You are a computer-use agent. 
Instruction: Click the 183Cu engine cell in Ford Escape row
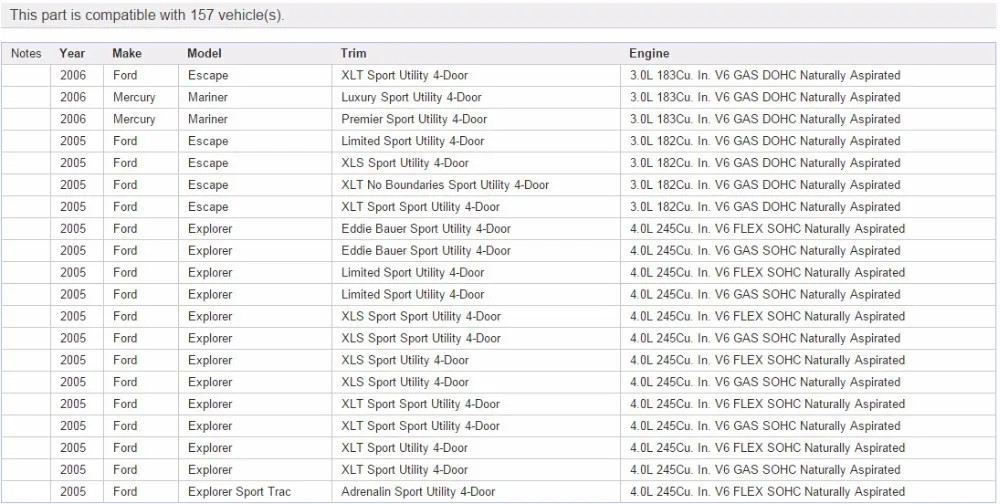(x=765, y=75)
